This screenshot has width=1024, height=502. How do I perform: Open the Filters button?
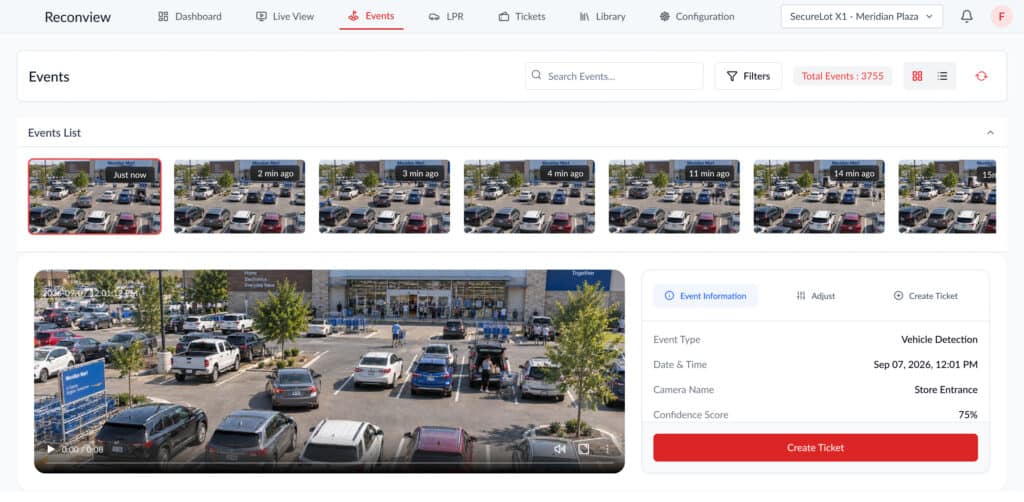[x=748, y=76]
